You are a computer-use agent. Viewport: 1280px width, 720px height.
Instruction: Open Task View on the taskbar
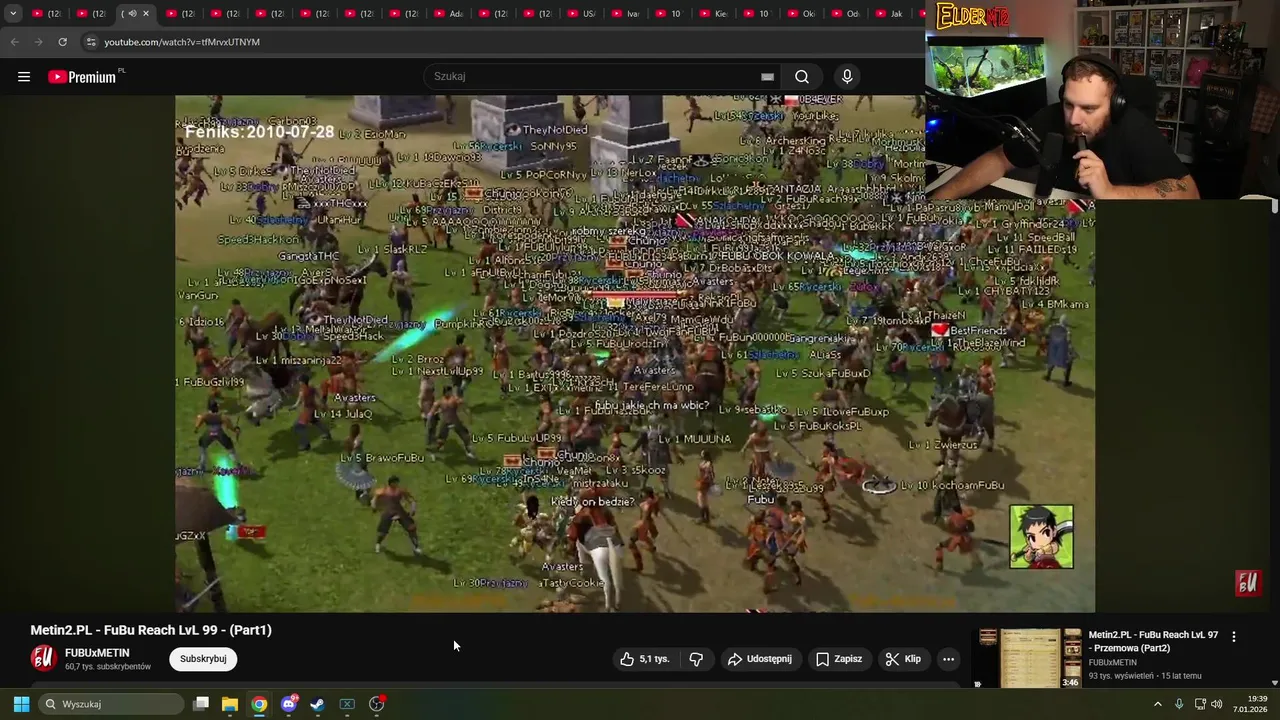[201, 704]
